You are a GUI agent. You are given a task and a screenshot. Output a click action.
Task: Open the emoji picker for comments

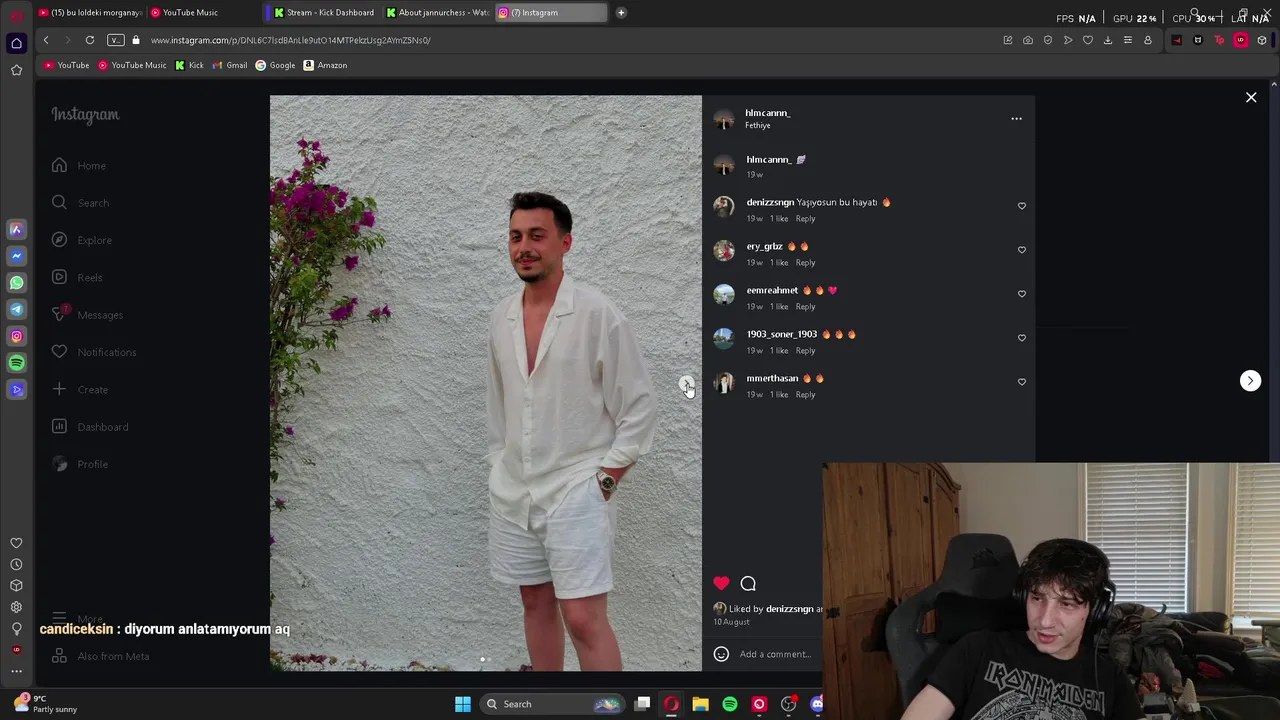tap(721, 654)
